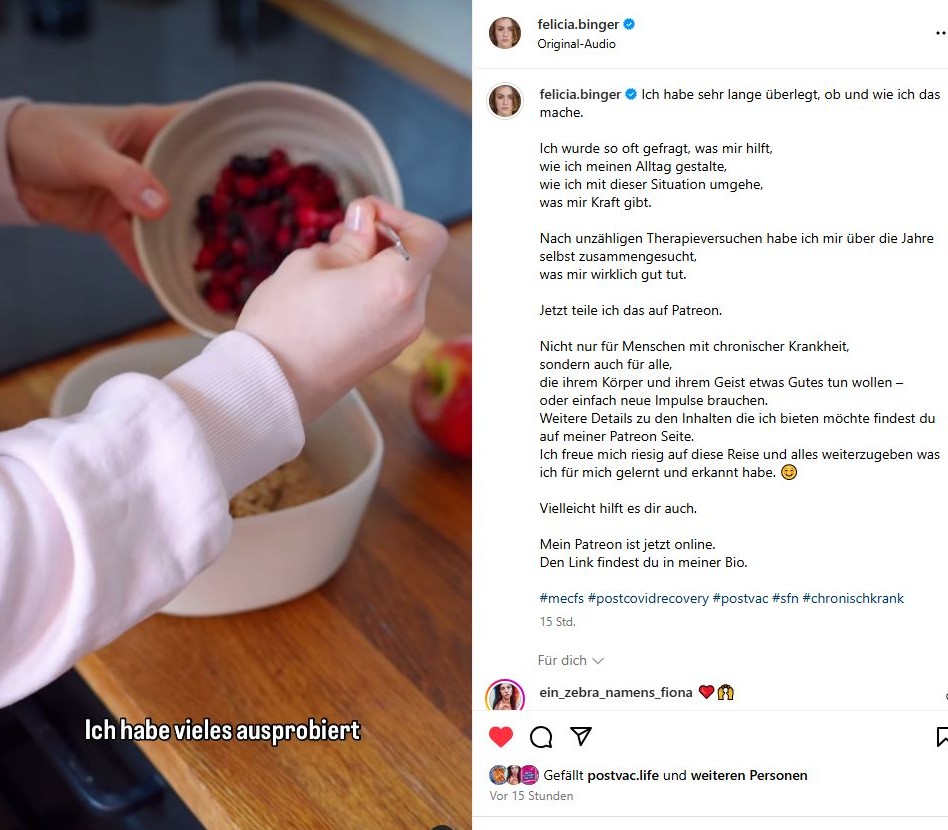948x830 pixels.
Task: Open postvac.life profile from likes
Action: 623,776
